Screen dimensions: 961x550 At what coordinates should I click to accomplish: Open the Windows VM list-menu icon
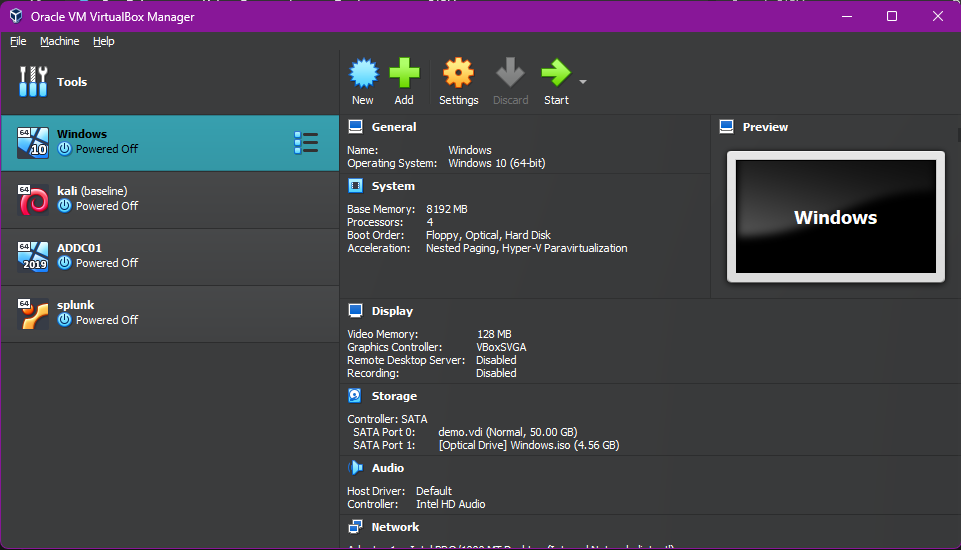point(306,143)
